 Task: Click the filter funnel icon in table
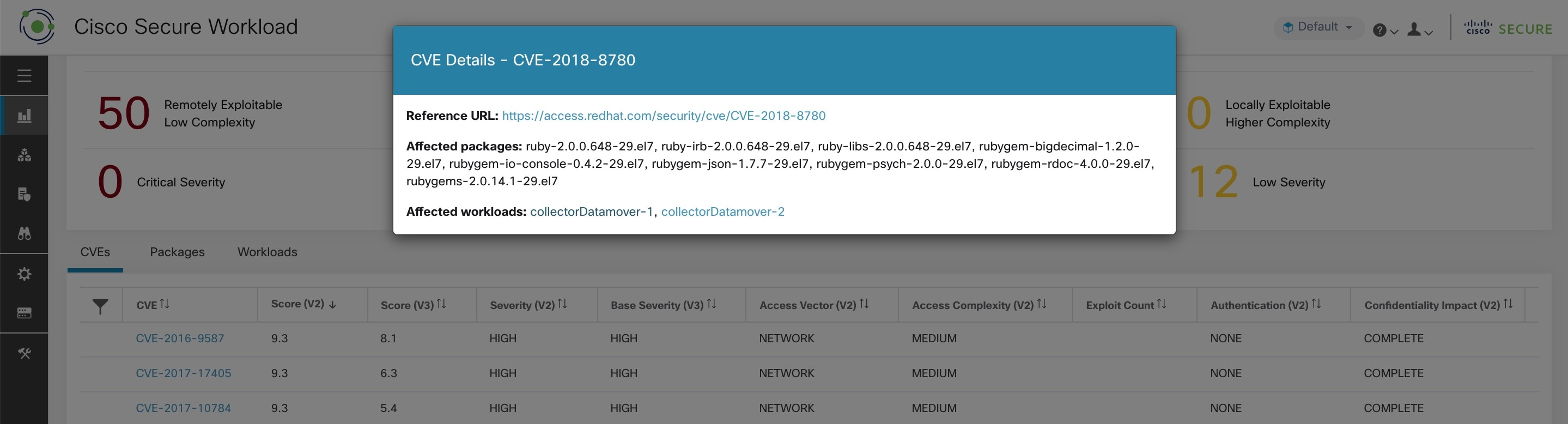[100, 306]
